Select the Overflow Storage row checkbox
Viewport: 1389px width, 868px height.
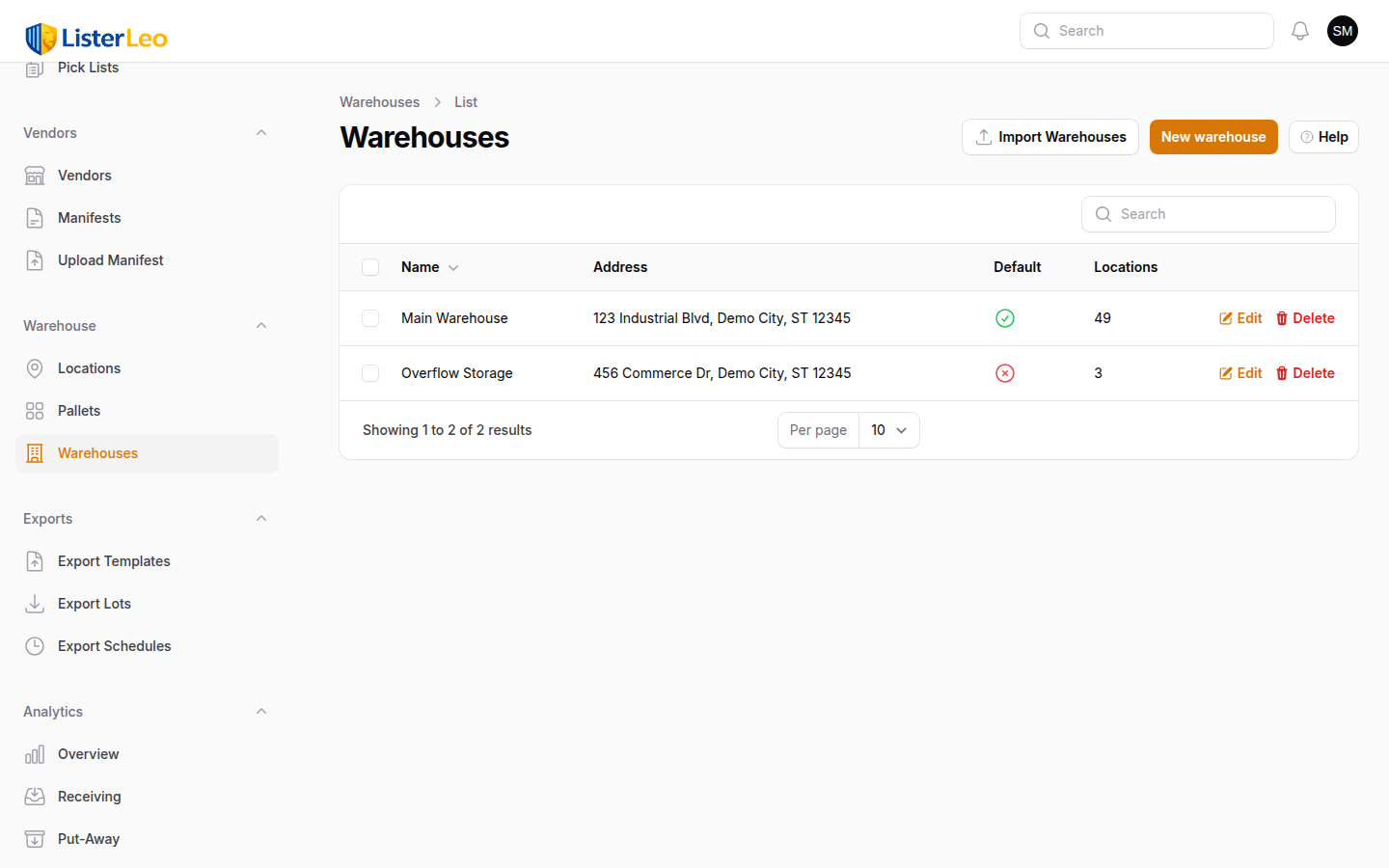point(370,373)
